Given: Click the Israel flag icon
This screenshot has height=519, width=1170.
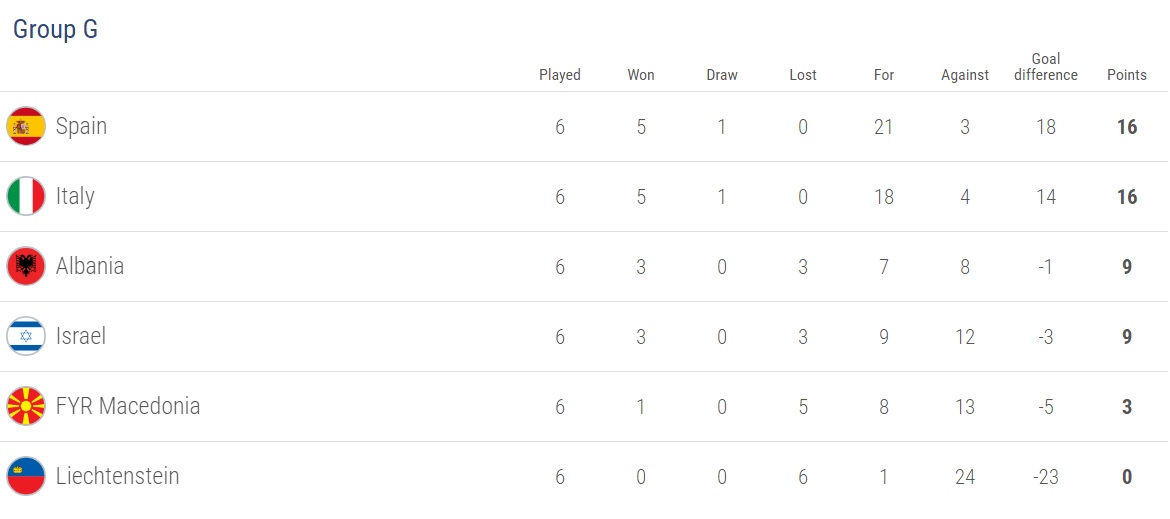Looking at the screenshot, I should [26, 337].
